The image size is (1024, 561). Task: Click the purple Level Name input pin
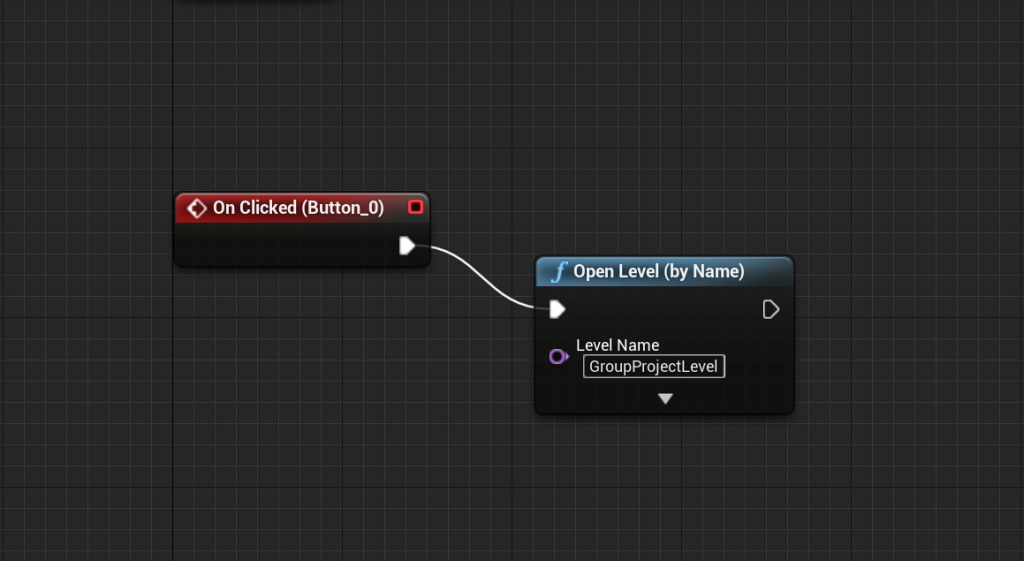pos(558,357)
